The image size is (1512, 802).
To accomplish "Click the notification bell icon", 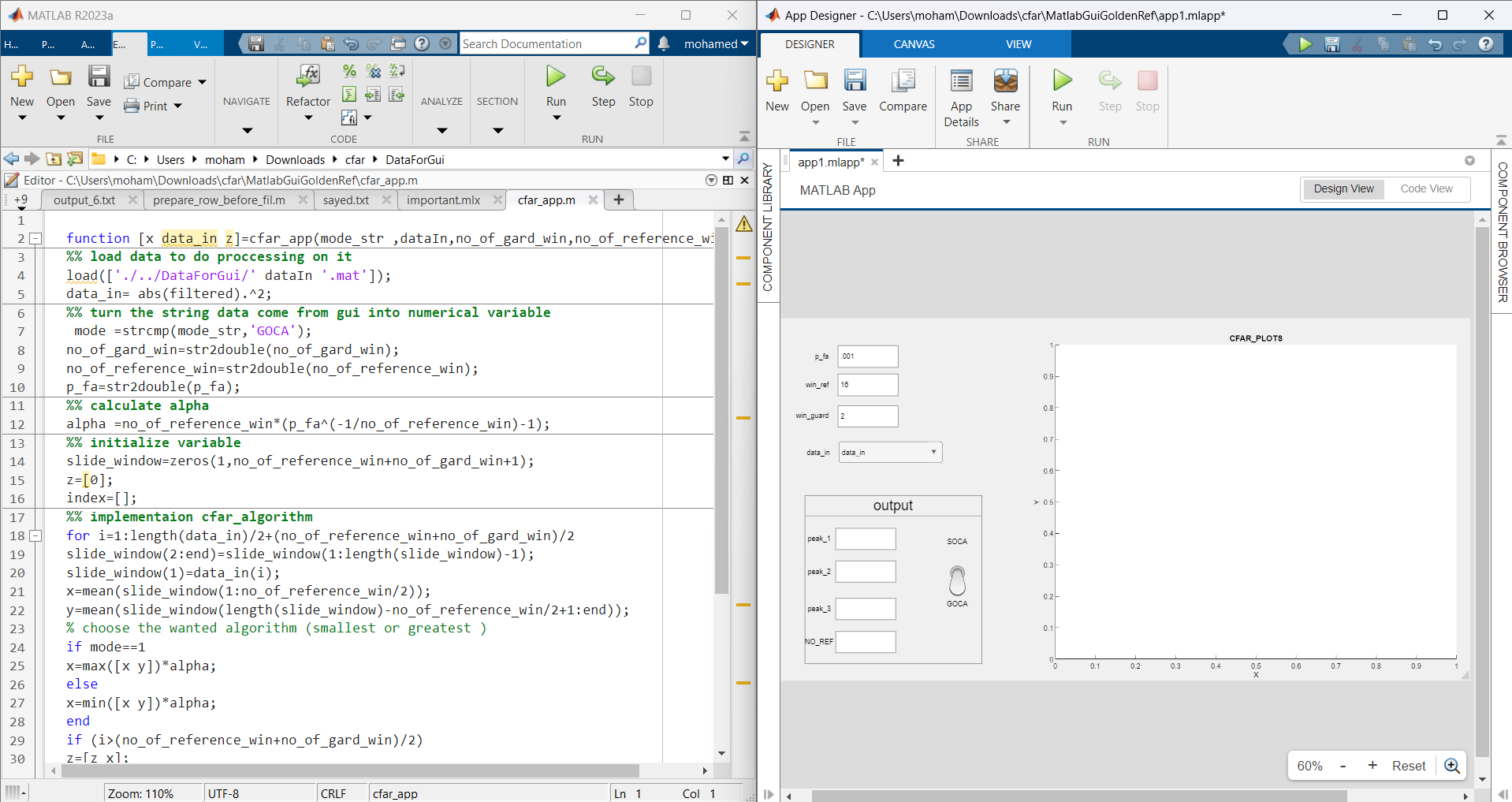I will point(664,43).
